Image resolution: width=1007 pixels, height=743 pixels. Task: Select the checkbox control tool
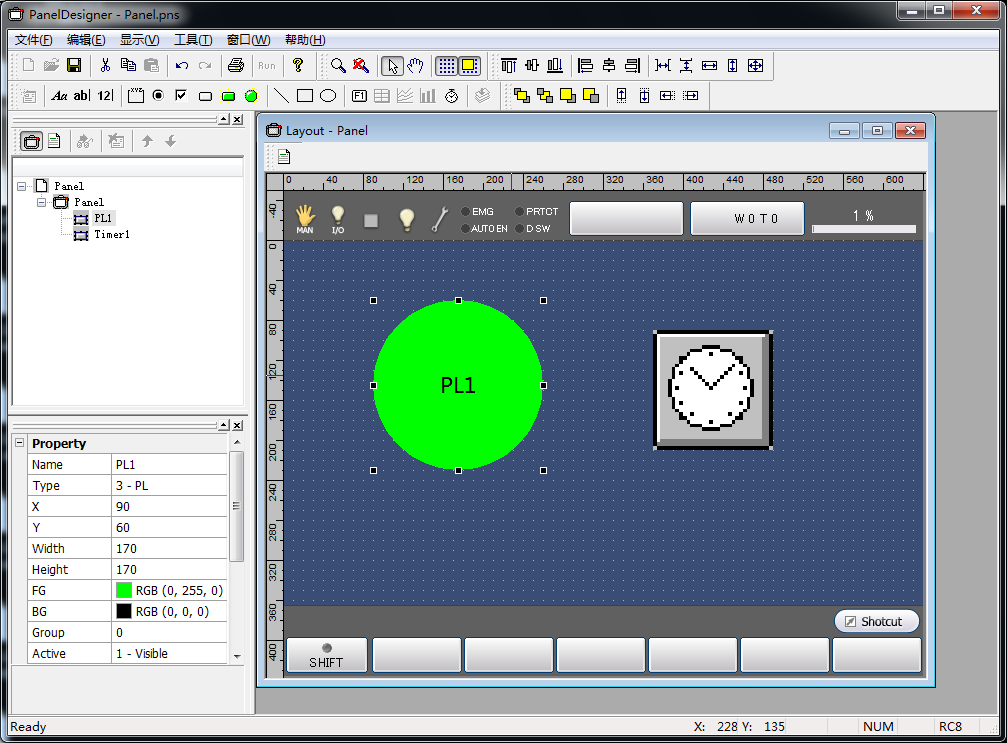click(x=181, y=96)
